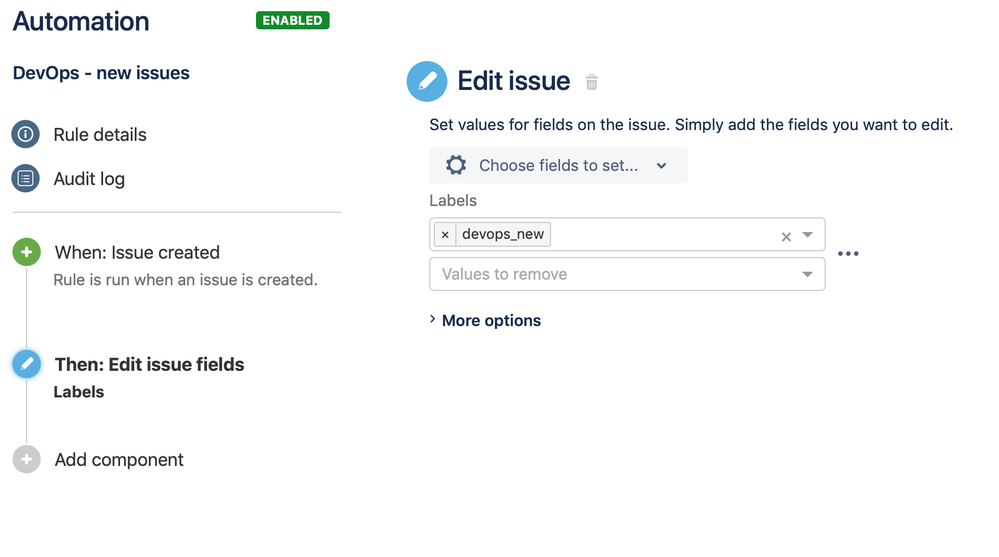Open Rule details
This screenshot has height=557, width=999.
[x=100, y=134]
